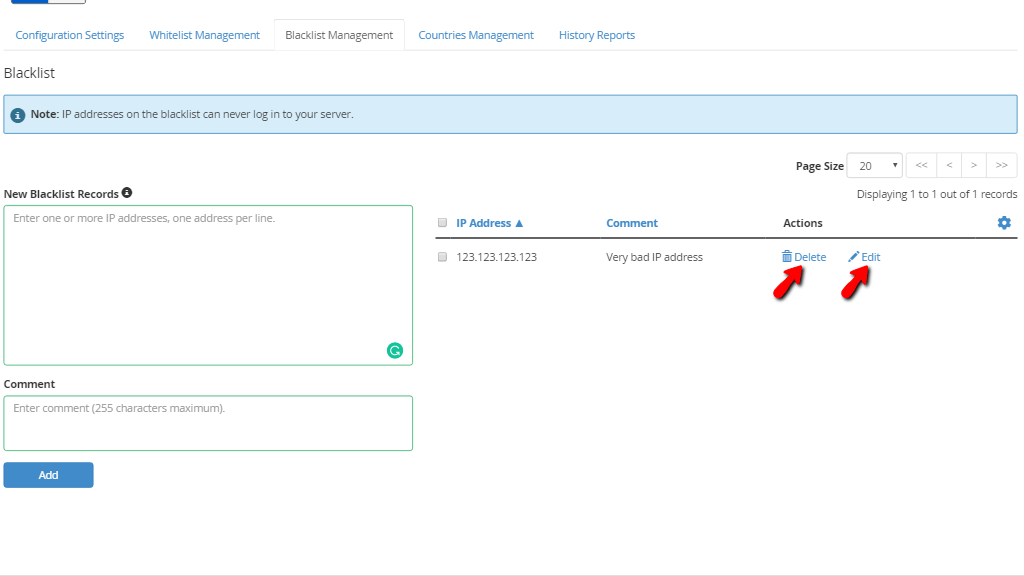The height and width of the screenshot is (576, 1024).
Task: Click the info icon beside New Blacklist Records
Action: point(127,193)
